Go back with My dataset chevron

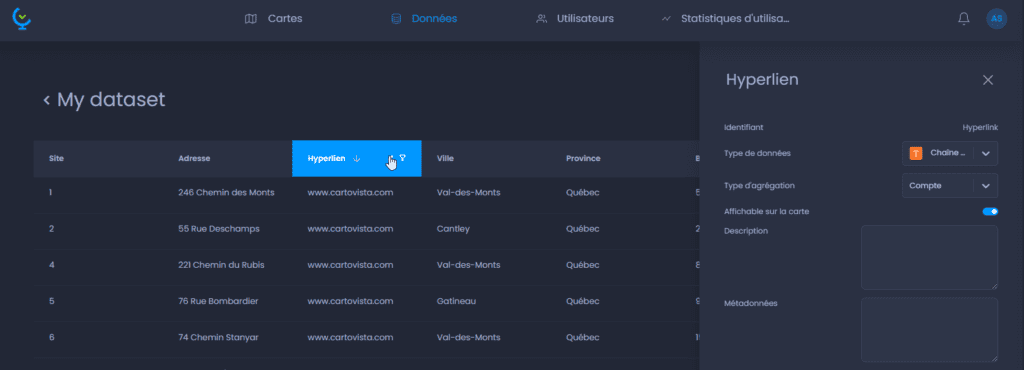click(46, 100)
